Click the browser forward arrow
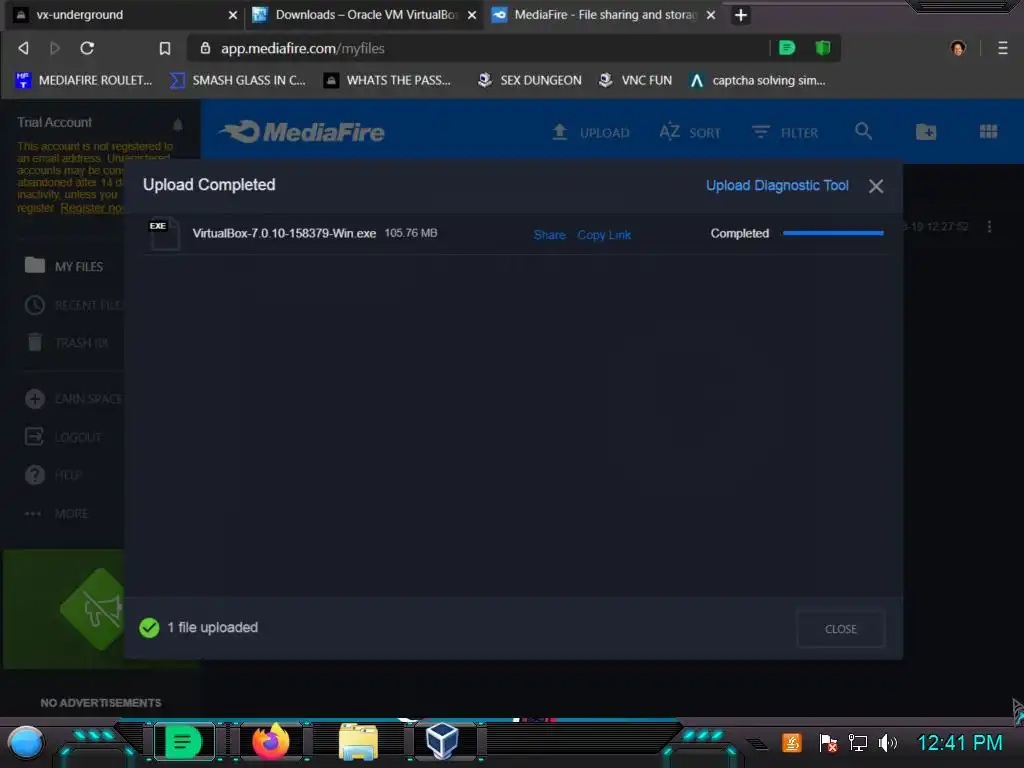Screen dimensions: 1024x768 (x=55, y=48)
